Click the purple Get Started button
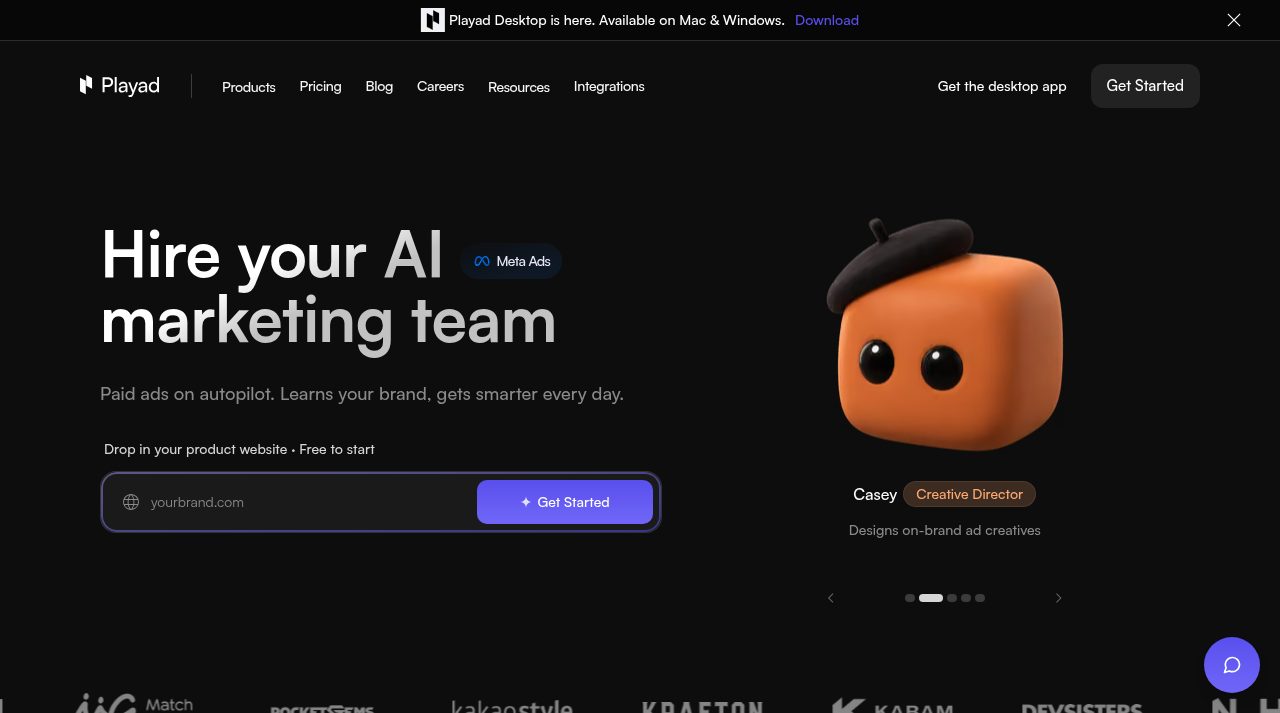This screenshot has width=1280, height=713. click(x=565, y=502)
